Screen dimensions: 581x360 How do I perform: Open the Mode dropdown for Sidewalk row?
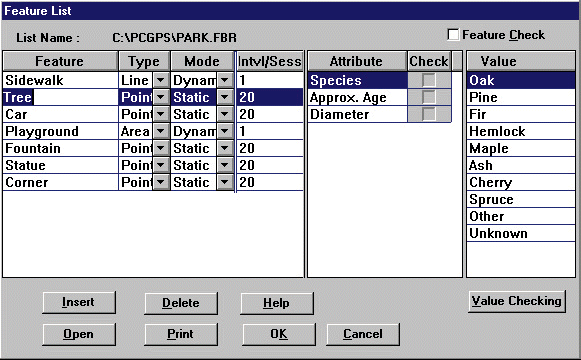[x=225, y=80]
